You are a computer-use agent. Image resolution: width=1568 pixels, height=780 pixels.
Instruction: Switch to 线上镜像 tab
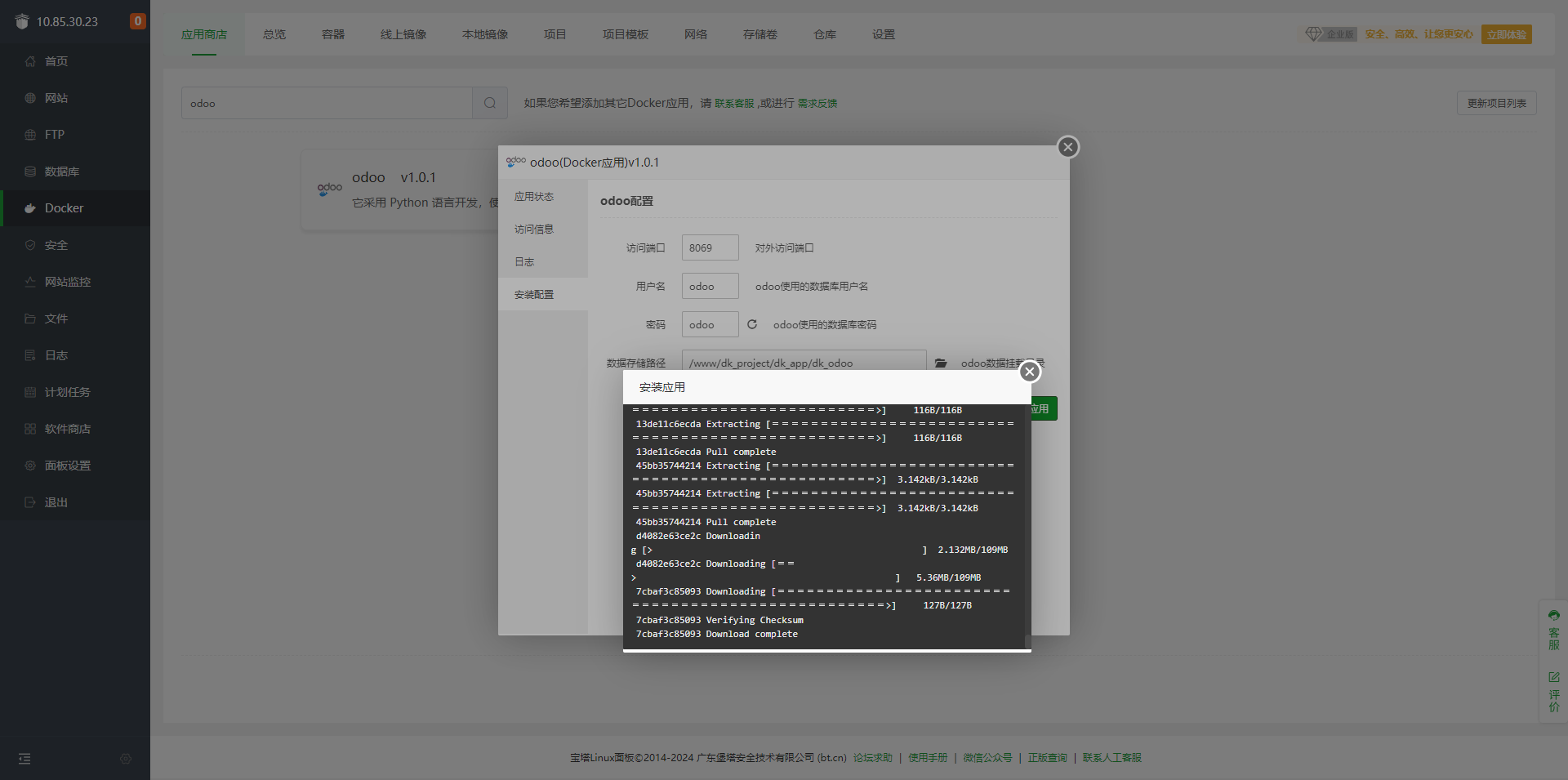pyautogui.click(x=403, y=34)
